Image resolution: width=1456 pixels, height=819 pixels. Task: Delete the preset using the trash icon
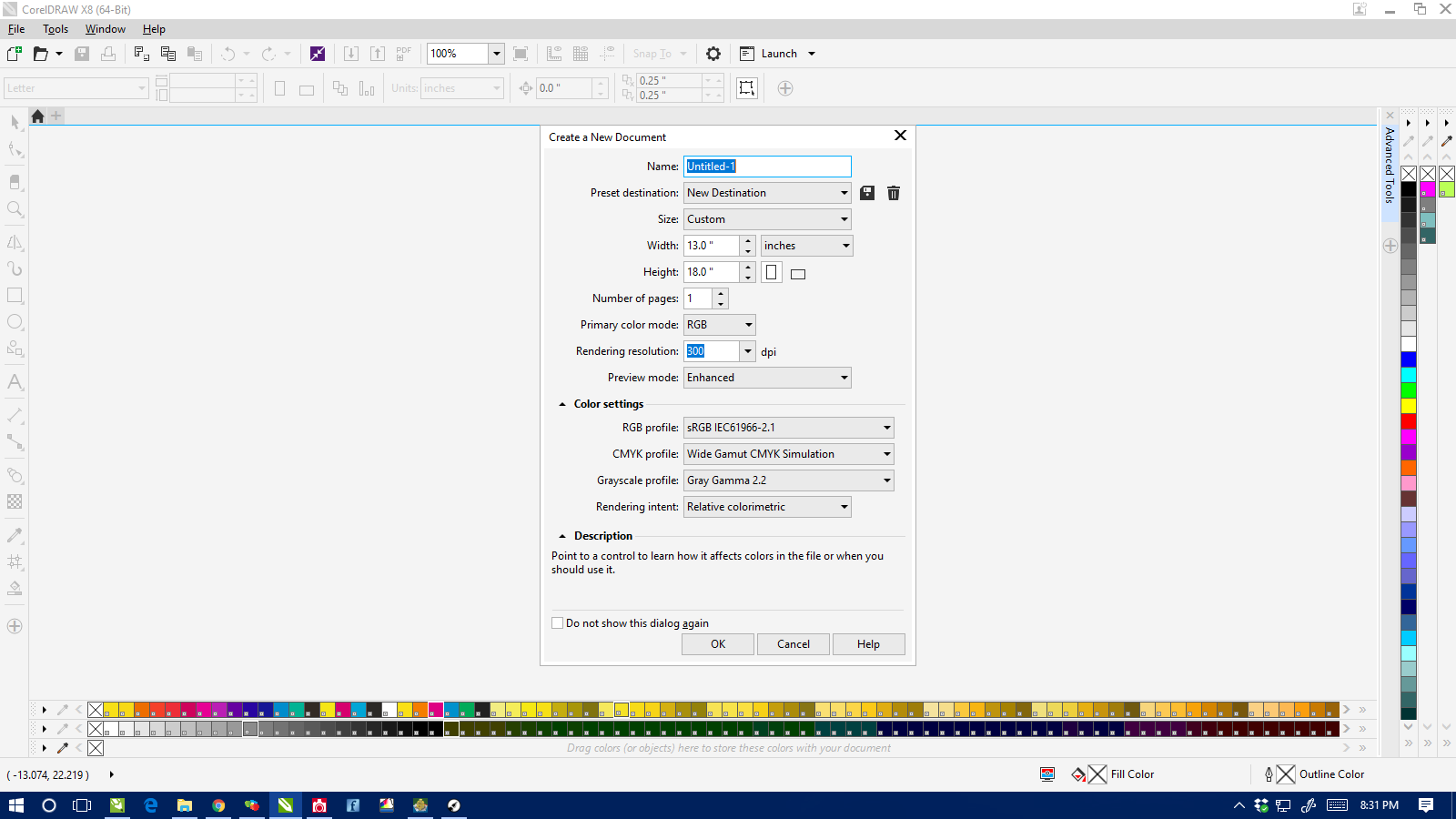[x=893, y=193]
